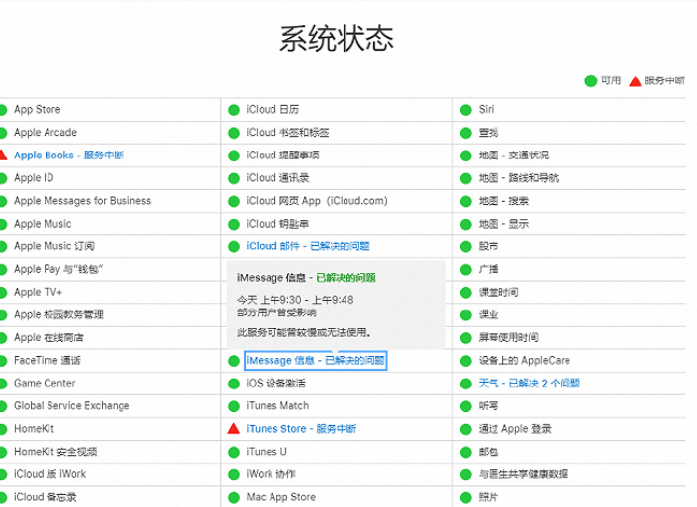Click the 课堂时间 row text
This screenshot has height=507, width=697.
tap(498, 292)
